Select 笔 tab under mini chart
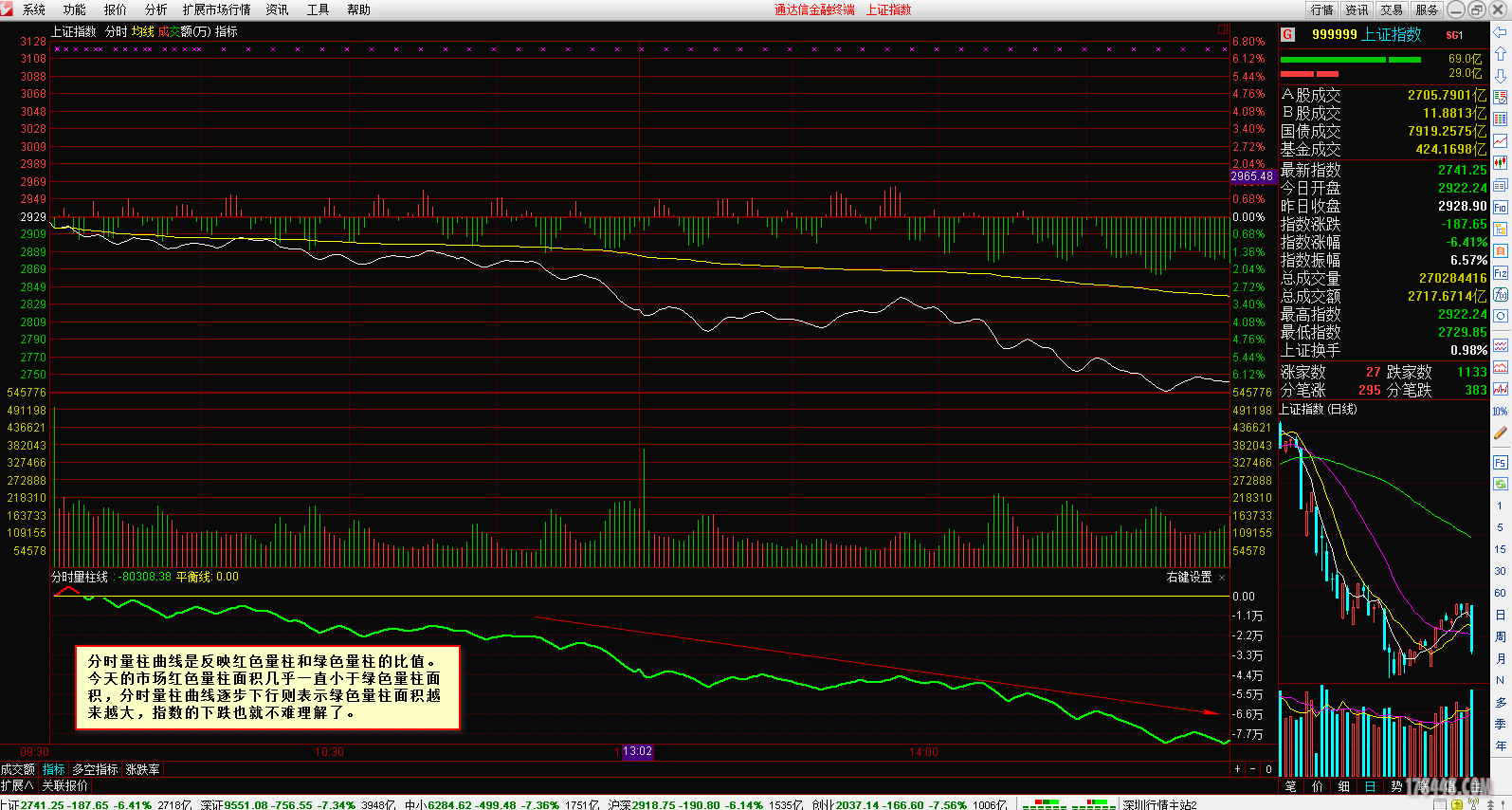The height and width of the screenshot is (810, 1512). click(x=1291, y=786)
